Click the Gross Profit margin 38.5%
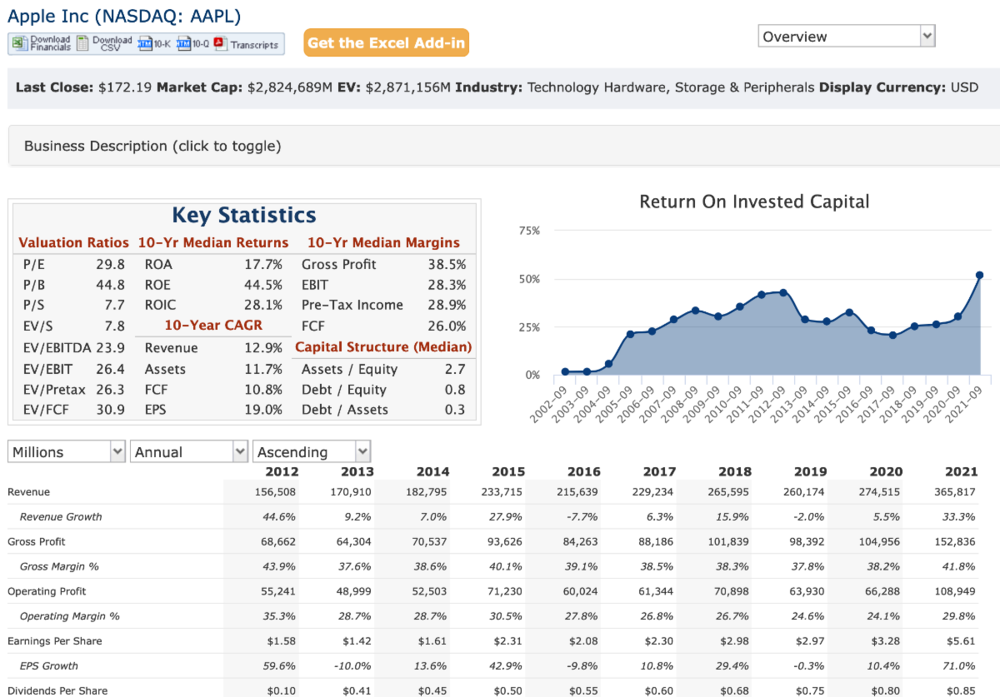The height and width of the screenshot is (697, 1000). 447,264
